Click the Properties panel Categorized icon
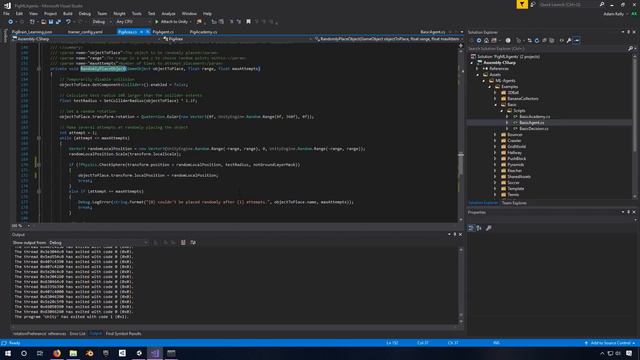 [471, 228]
